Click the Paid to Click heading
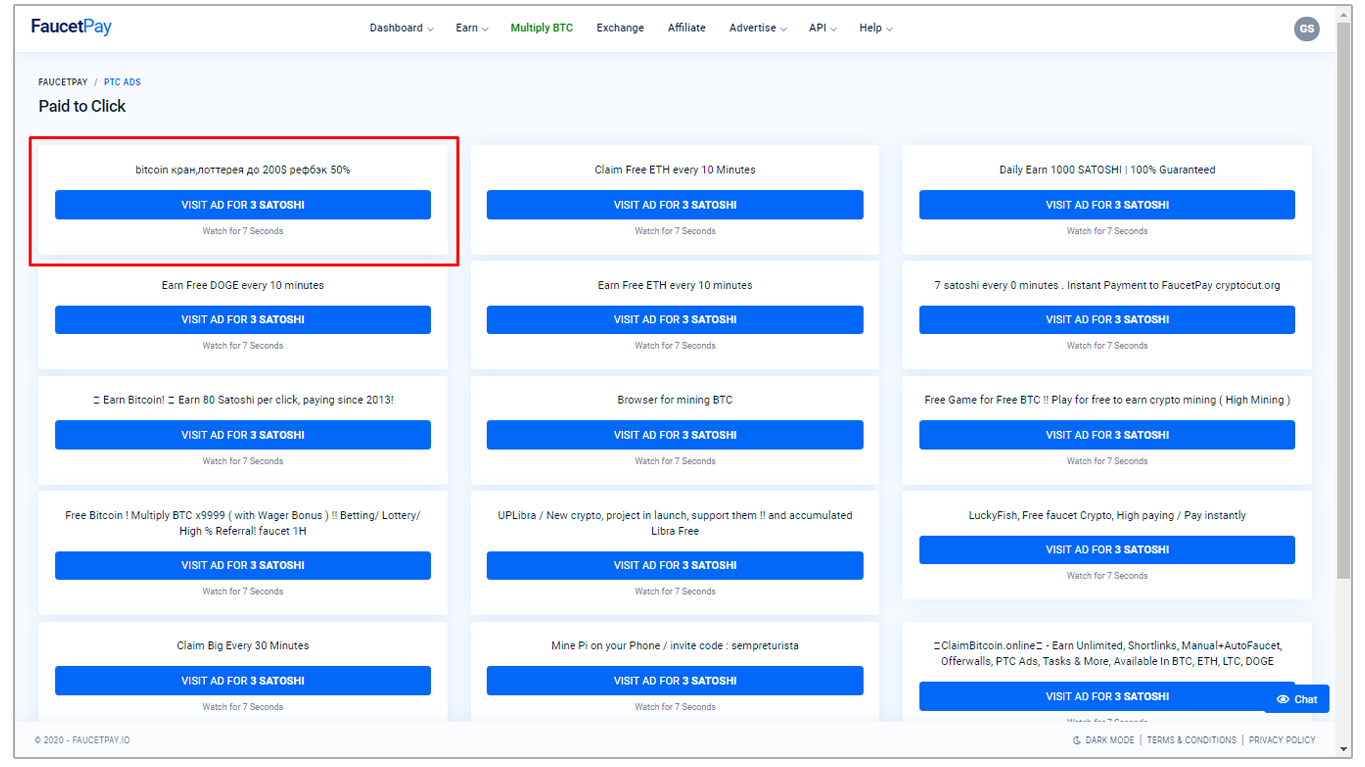The width and height of the screenshot is (1365, 767). tap(82, 106)
